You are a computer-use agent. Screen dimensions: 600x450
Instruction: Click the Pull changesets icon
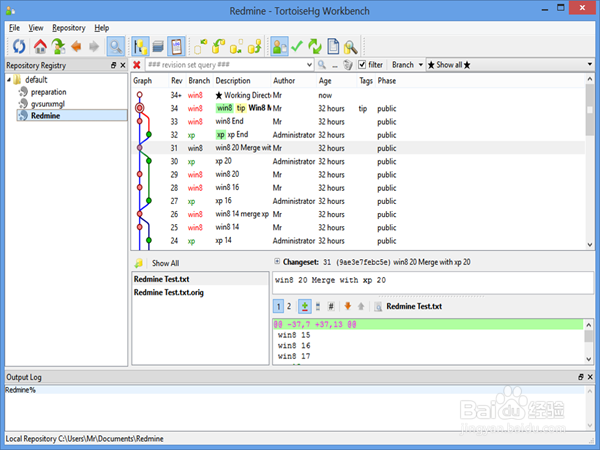coord(218,47)
